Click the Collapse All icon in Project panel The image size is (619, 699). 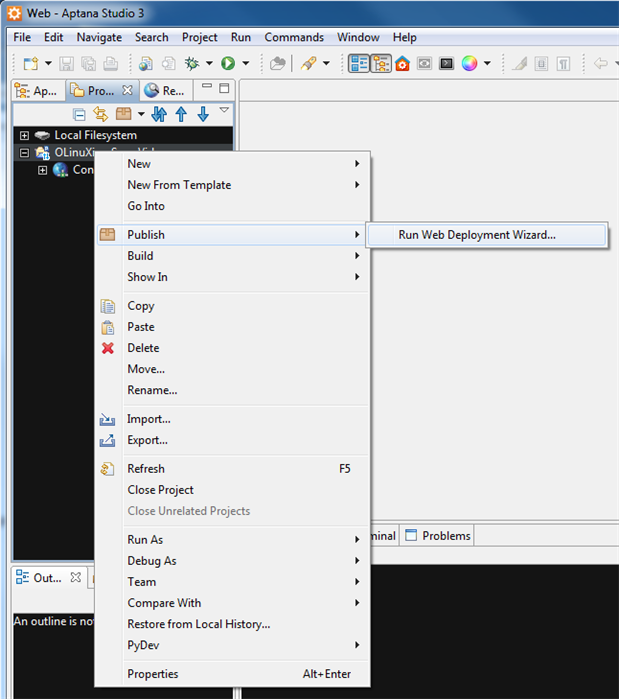(x=80, y=114)
